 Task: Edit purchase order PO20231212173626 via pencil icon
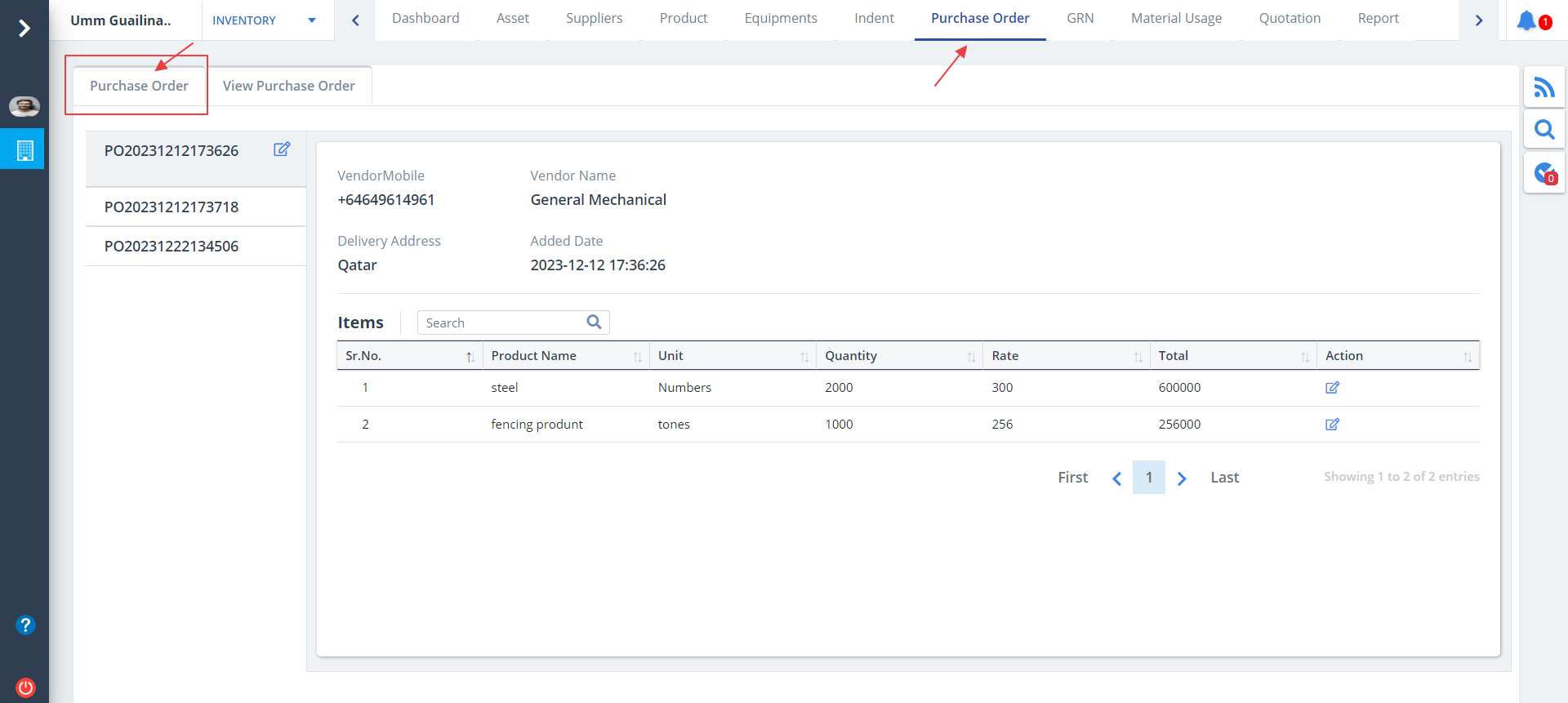[x=282, y=149]
